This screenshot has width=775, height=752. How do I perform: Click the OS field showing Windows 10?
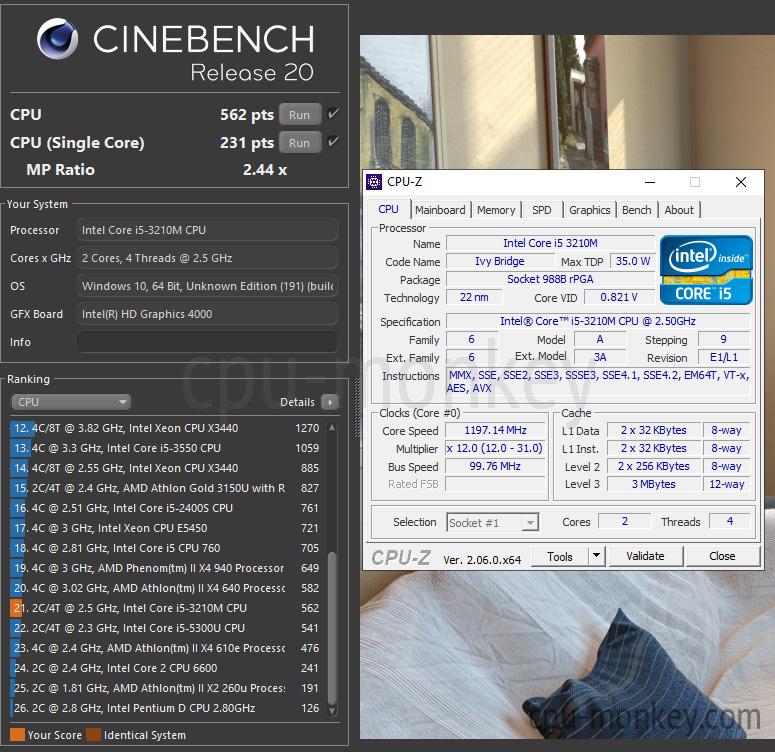coord(207,286)
